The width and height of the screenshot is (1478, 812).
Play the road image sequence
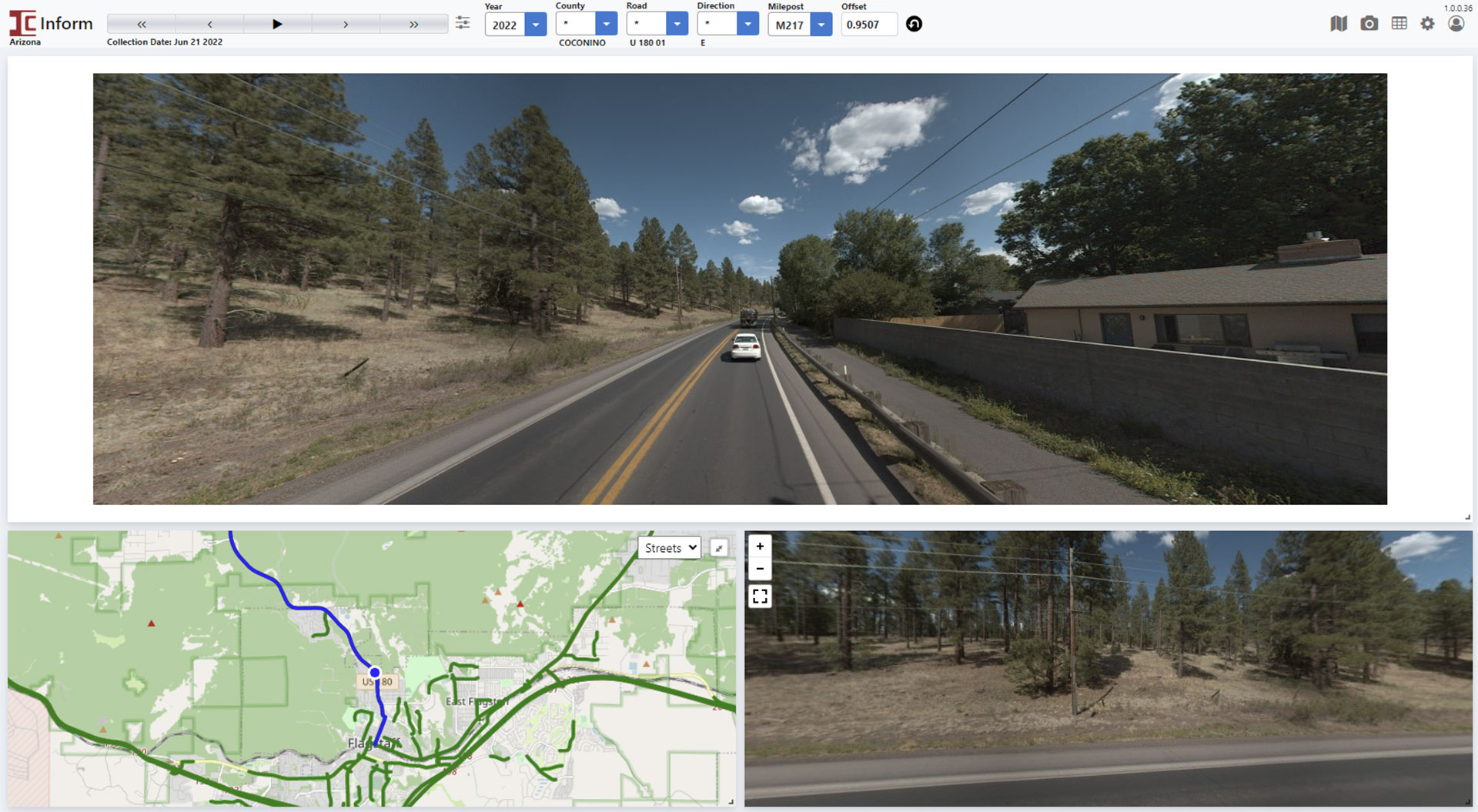[x=277, y=25]
